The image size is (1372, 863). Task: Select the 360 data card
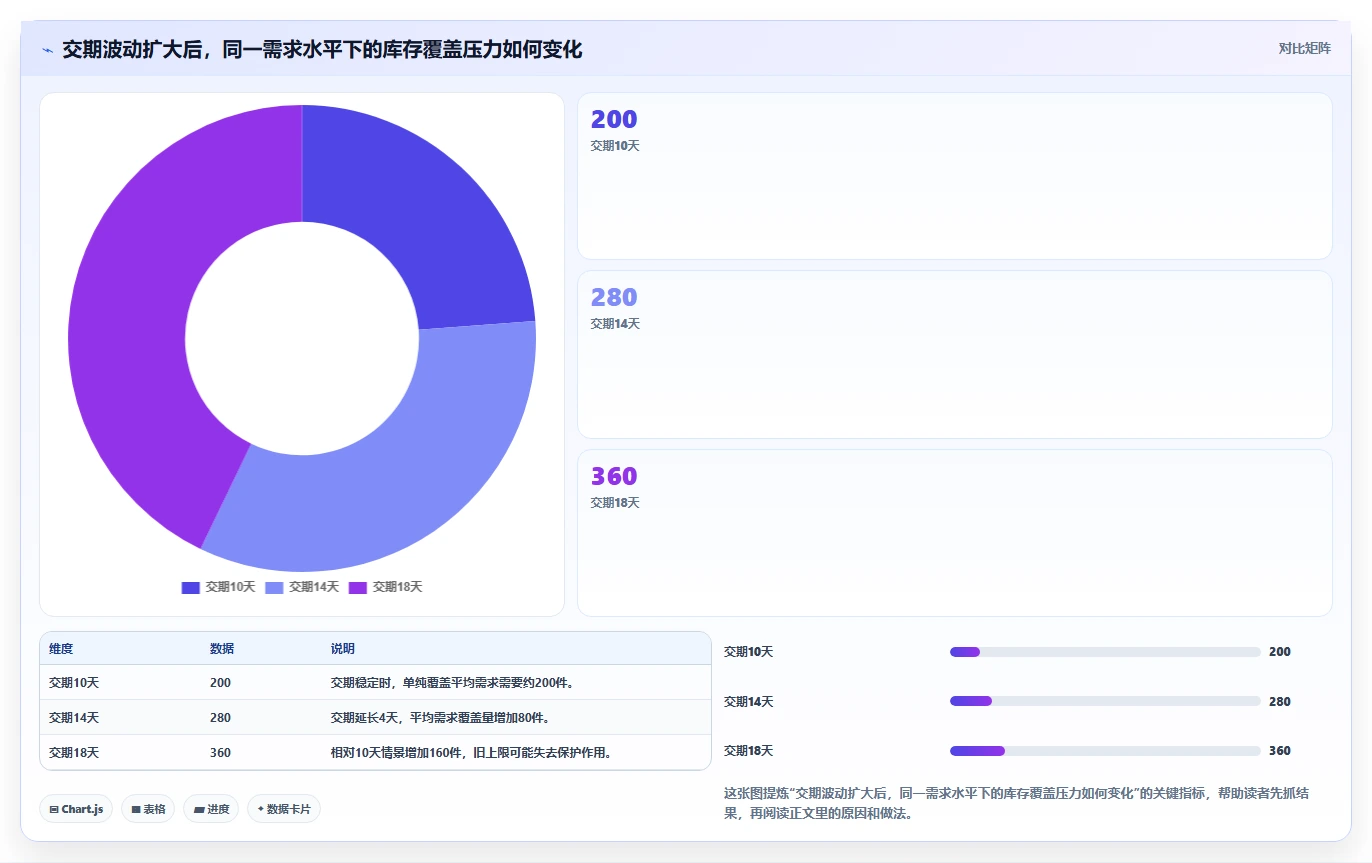(x=955, y=533)
